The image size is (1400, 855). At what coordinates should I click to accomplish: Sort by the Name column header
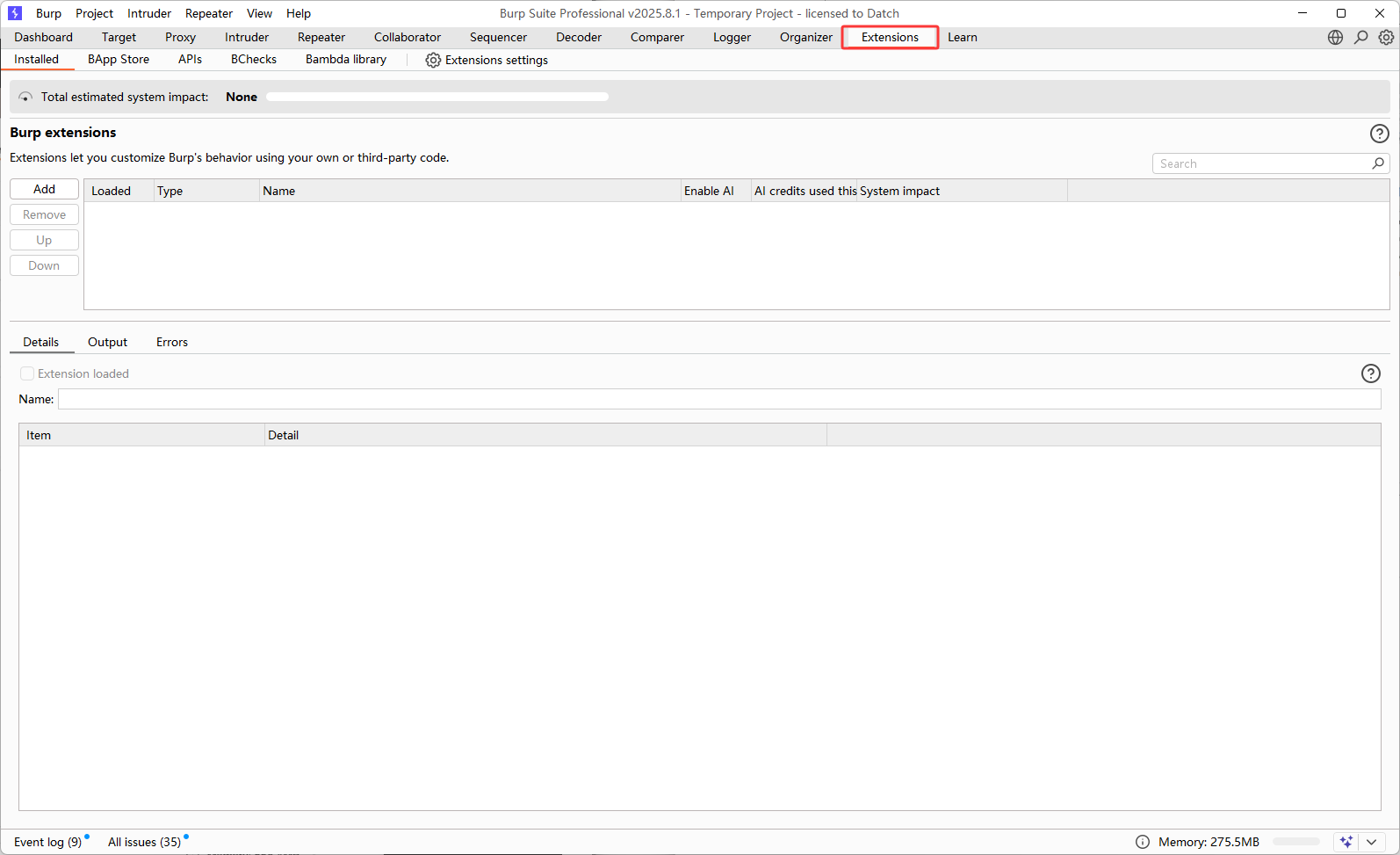pos(470,191)
